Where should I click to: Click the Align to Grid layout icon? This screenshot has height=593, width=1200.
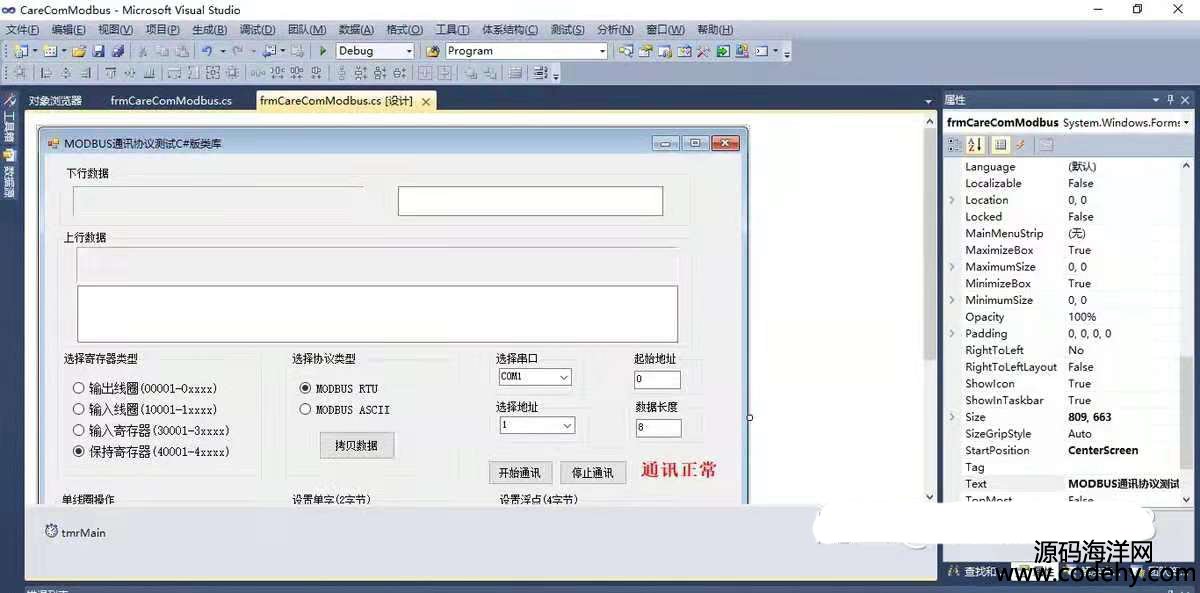point(20,72)
